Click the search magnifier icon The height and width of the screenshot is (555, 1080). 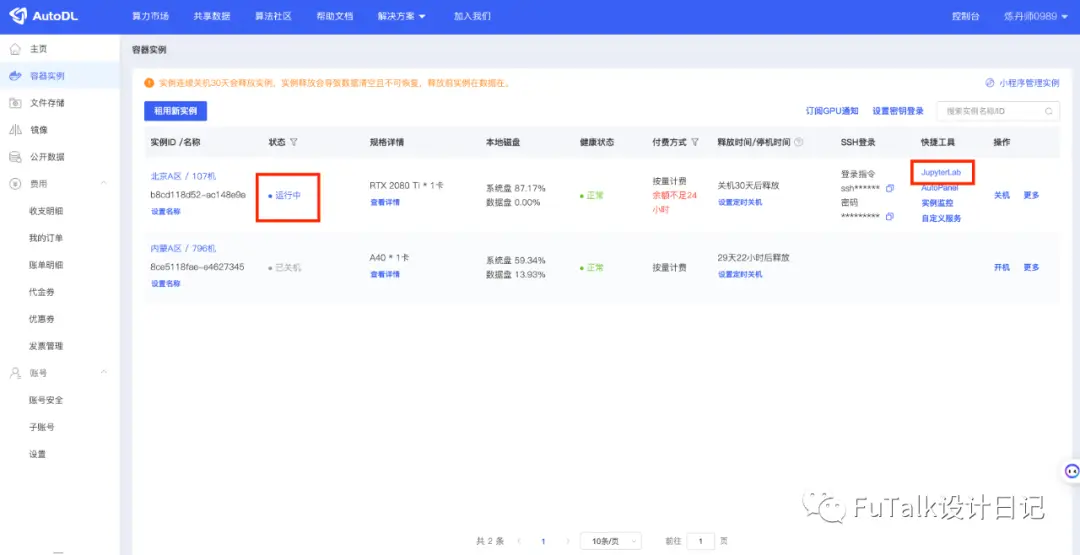(x=1049, y=111)
